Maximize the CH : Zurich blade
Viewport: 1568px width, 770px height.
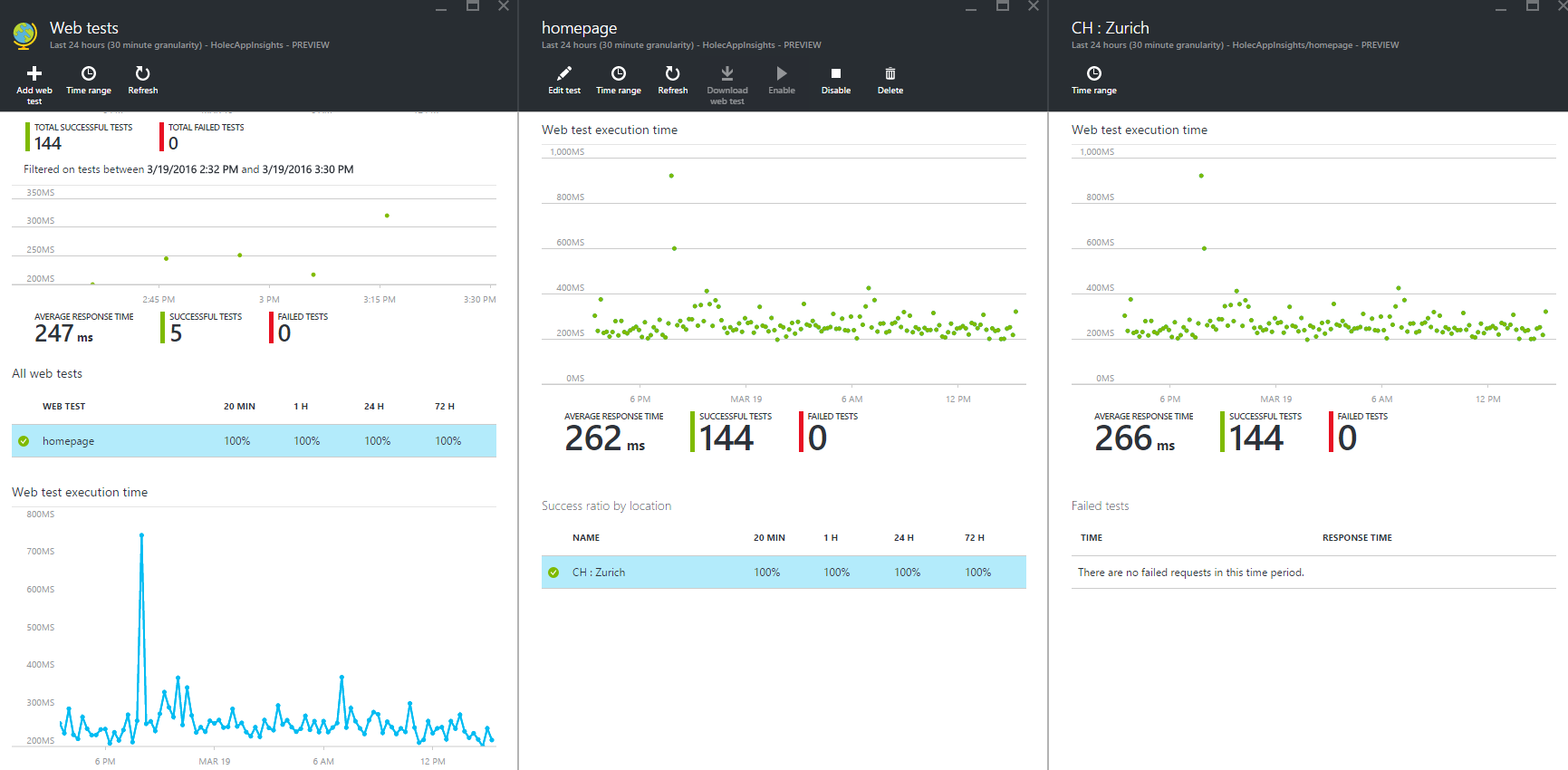point(1532,6)
